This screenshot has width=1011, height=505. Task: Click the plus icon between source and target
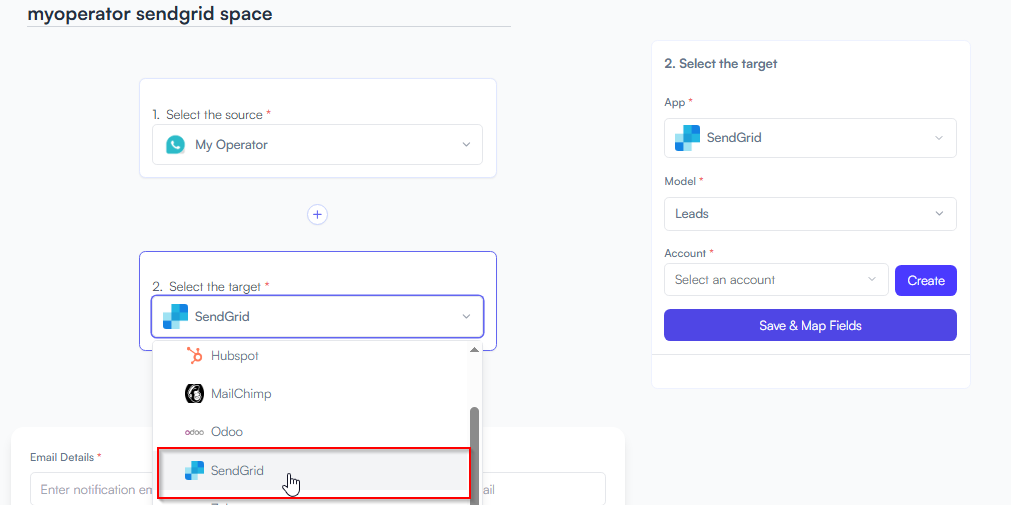317,214
